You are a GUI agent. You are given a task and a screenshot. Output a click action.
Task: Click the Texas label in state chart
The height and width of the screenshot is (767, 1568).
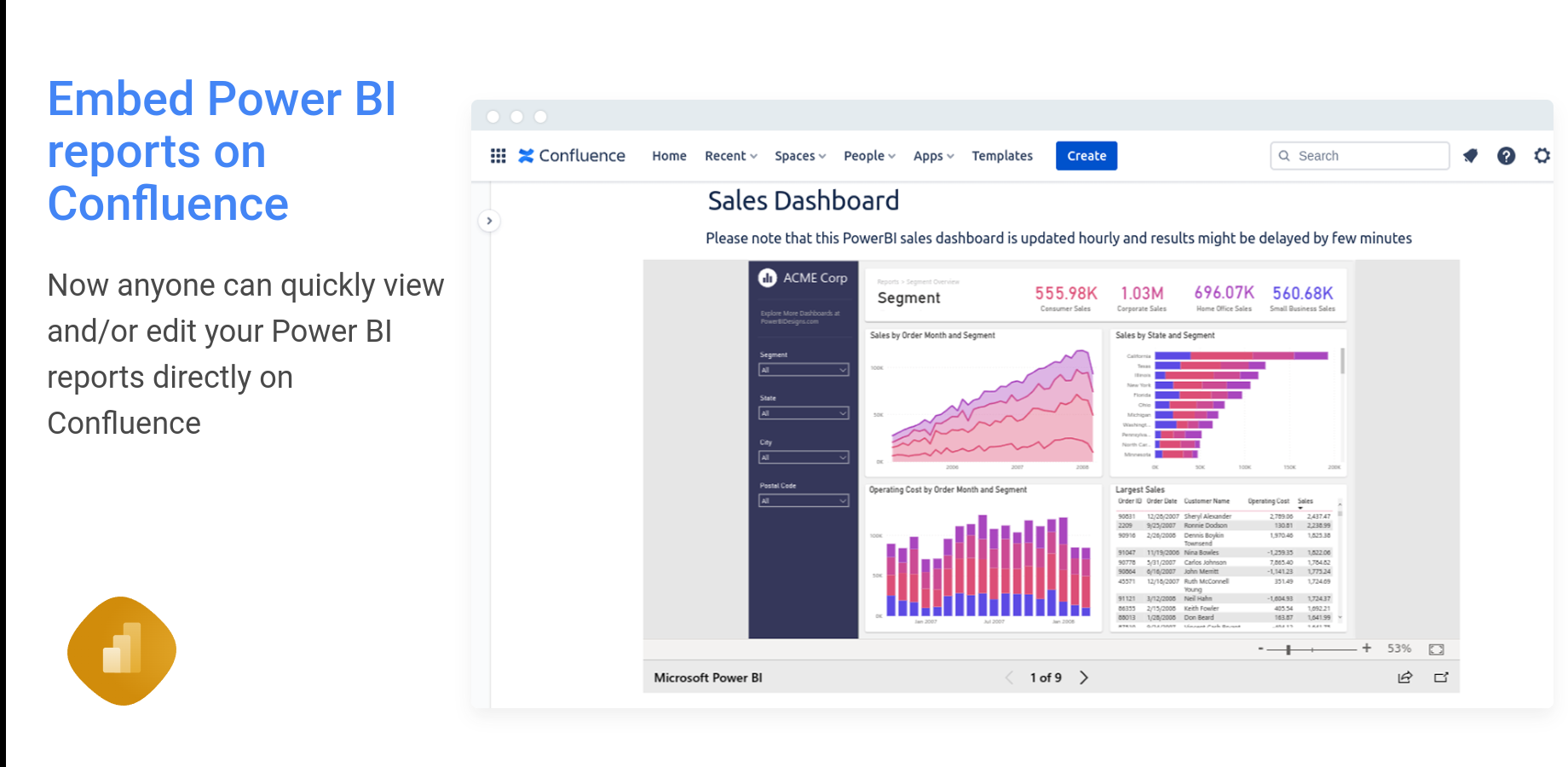pyautogui.click(x=1144, y=366)
